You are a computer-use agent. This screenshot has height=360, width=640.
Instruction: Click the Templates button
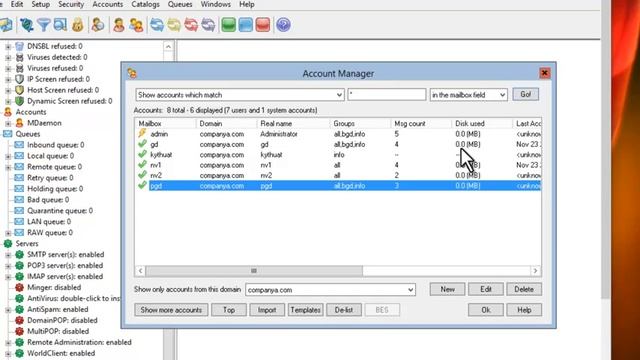(305, 310)
